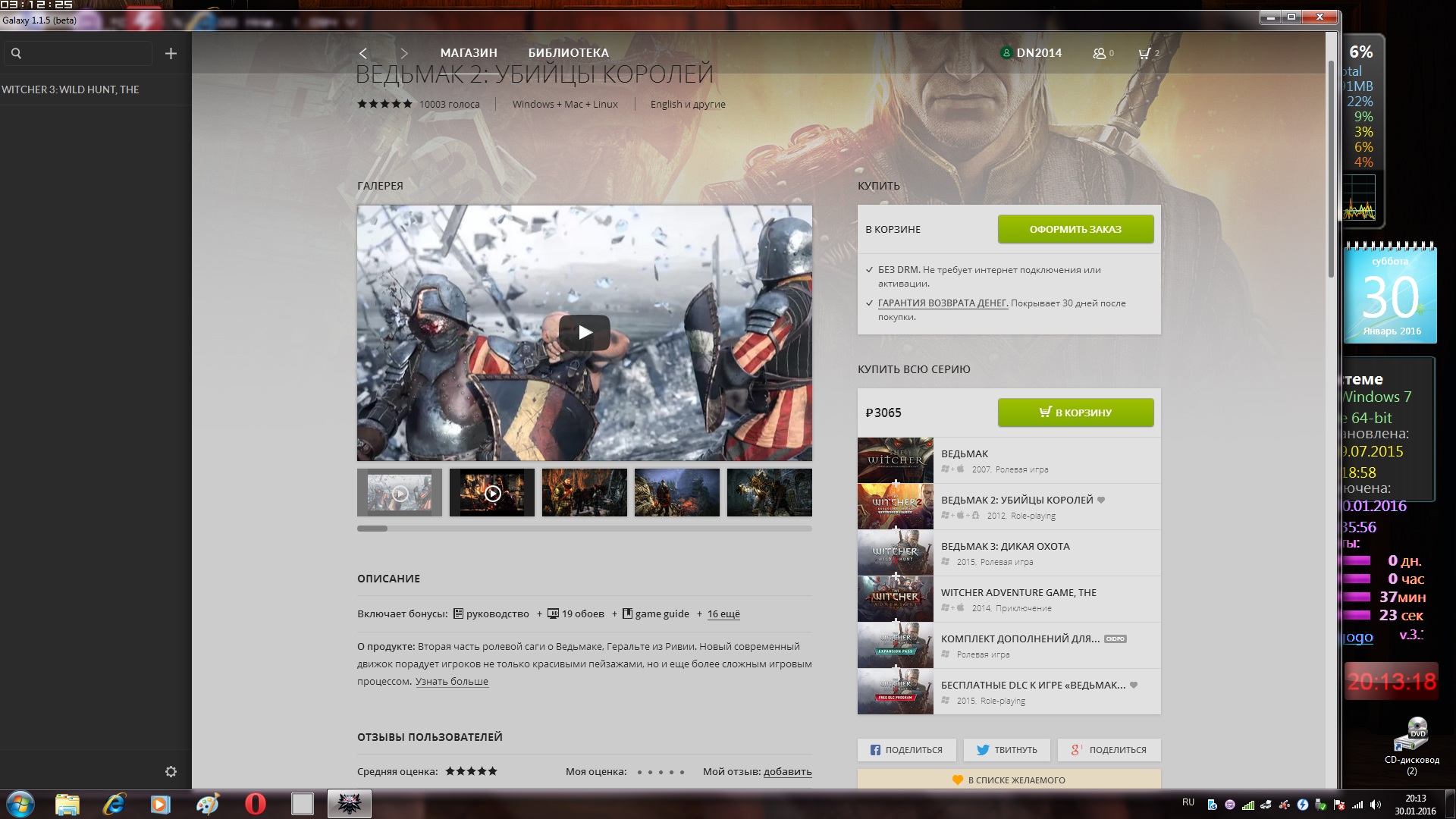Play the gallery trailer video
The image size is (1456, 819).
[x=584, y=332]
